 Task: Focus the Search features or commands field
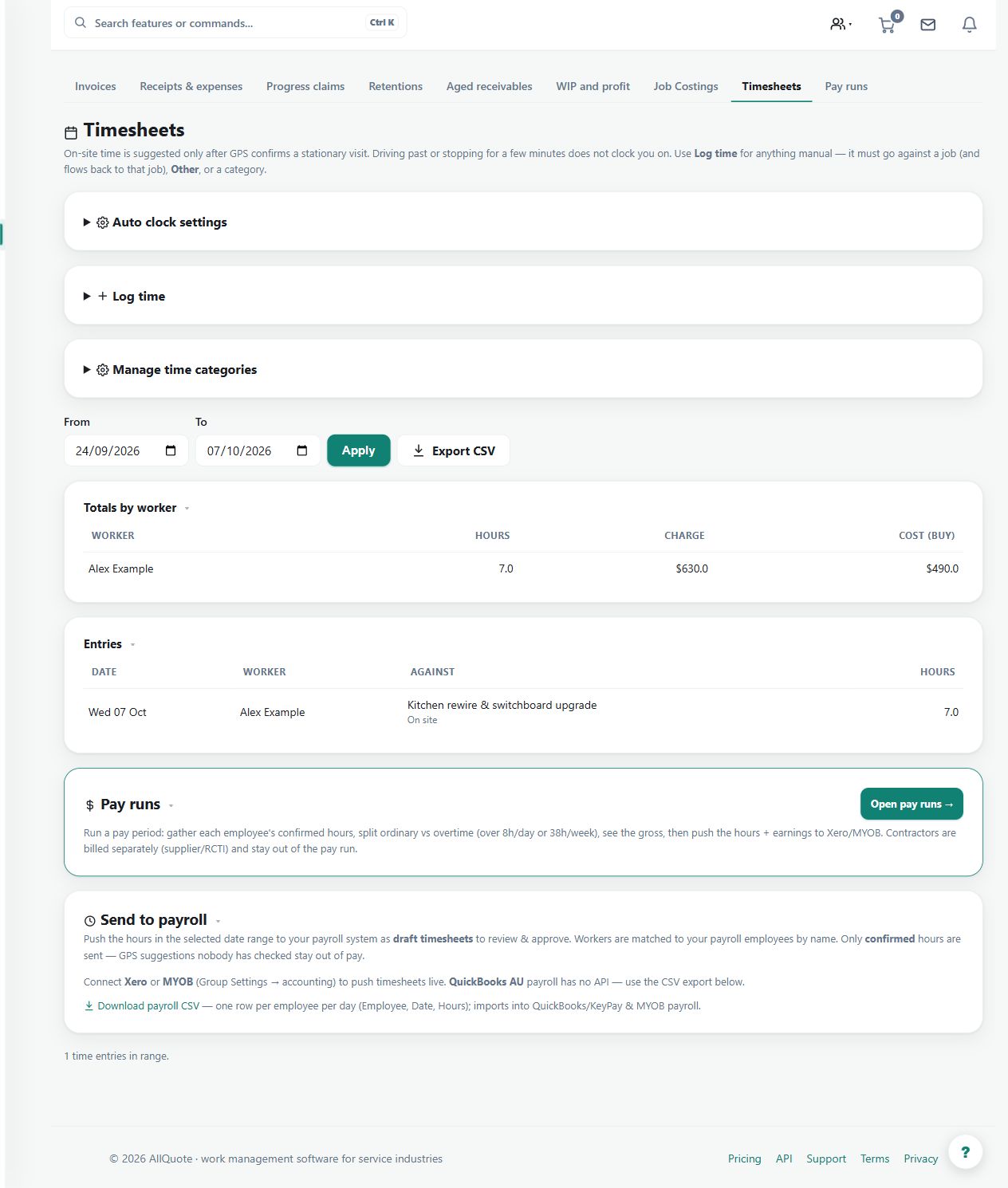coord(235,23)
